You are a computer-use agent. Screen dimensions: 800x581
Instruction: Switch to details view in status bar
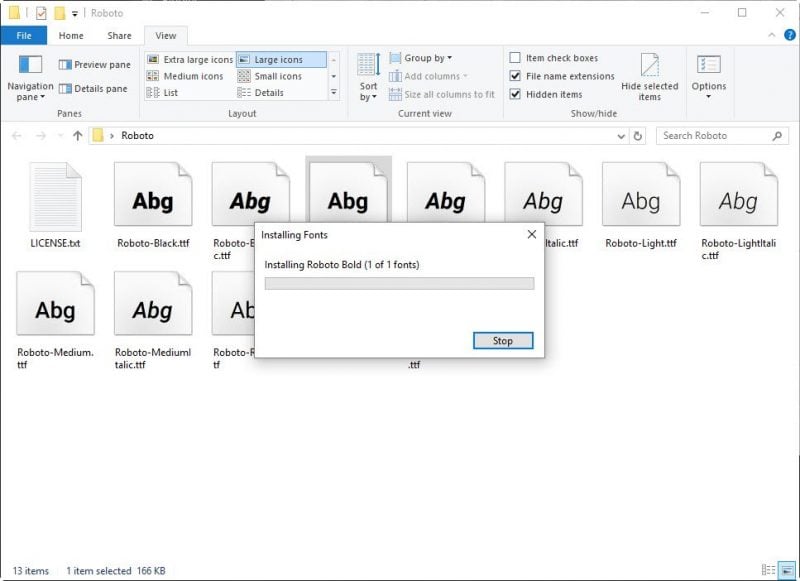click(768, 570)
